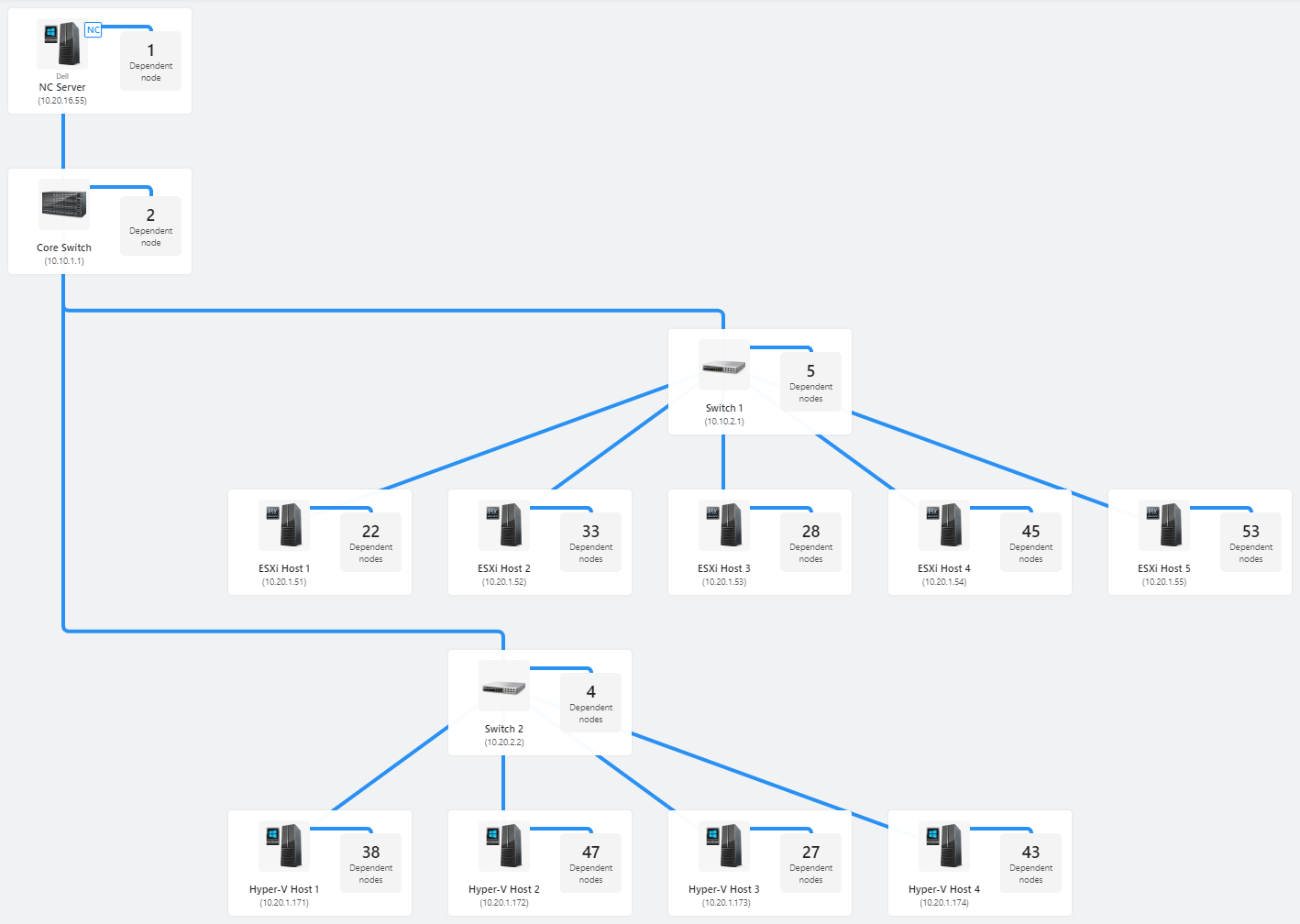This screenshot has width=1300, height=924.
Task: Click the ESXi Host 1 name label
Action: 284,568
